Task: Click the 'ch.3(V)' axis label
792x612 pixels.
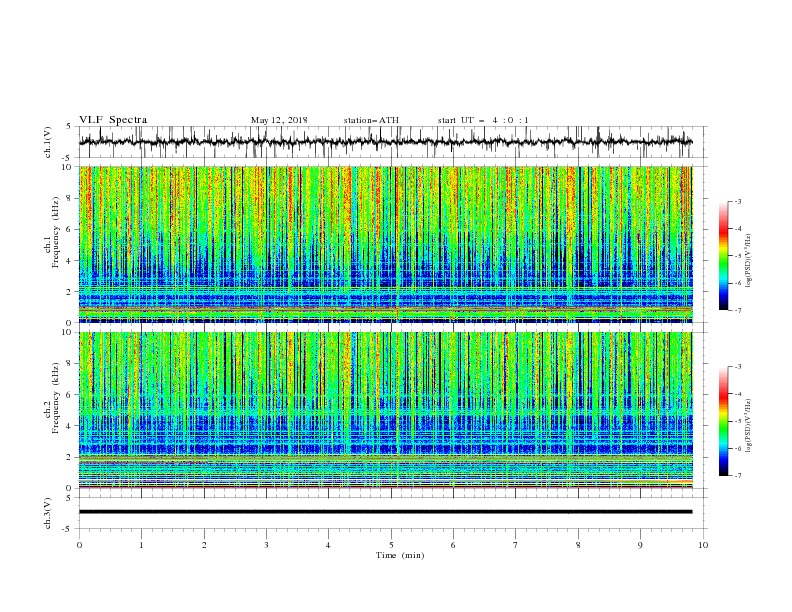Action: click(x=48, y=513)
